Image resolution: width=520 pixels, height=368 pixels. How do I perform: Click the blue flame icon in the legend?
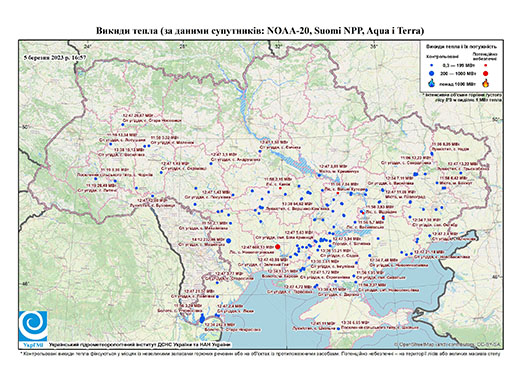point(432,83)
